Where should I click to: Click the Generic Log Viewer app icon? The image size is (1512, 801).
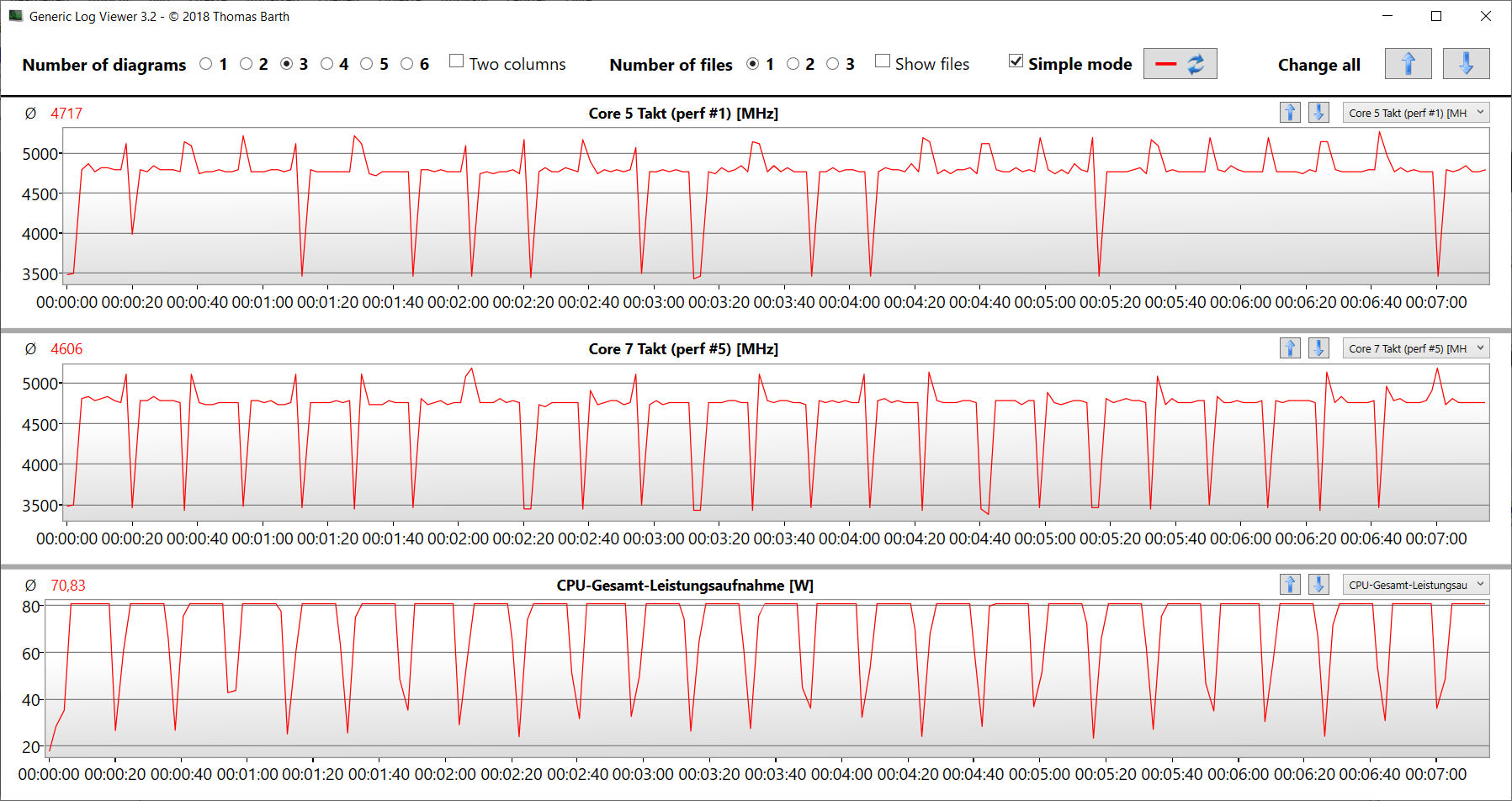(x=15, y=16)
